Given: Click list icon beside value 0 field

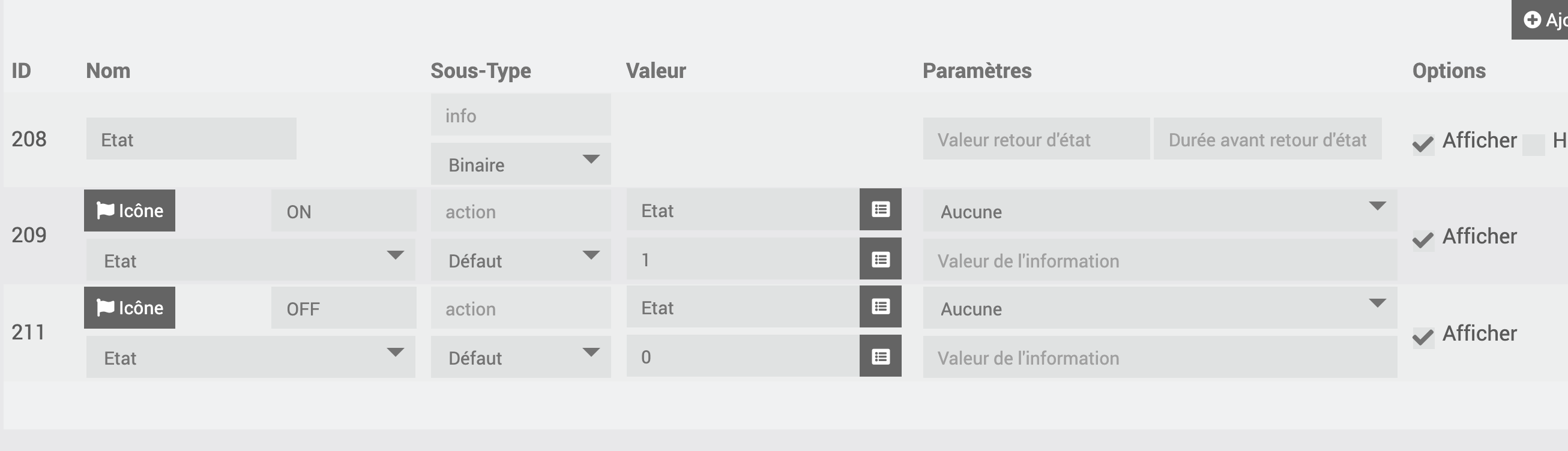Looking at the screenshot, I should click(x=880, y=357).
